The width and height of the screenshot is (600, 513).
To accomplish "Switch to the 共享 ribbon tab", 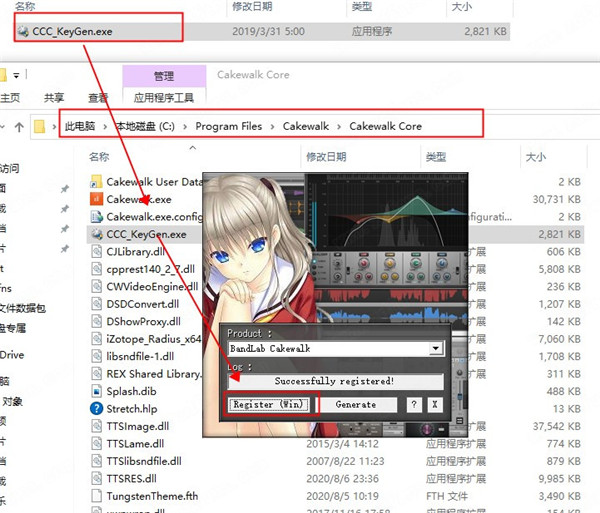I will (x=54, y=98).
